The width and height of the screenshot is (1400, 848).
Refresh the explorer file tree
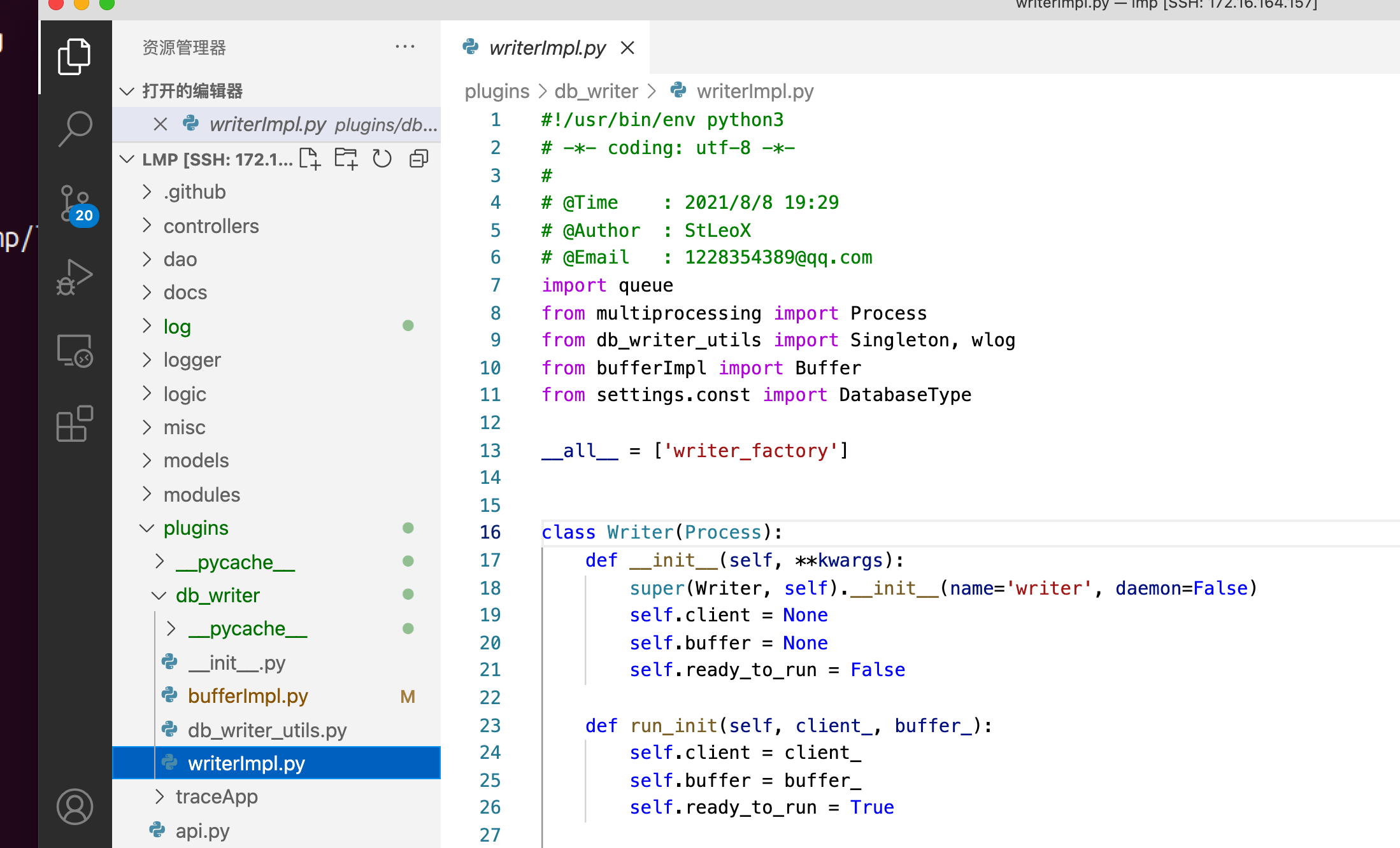click(382, 159)
